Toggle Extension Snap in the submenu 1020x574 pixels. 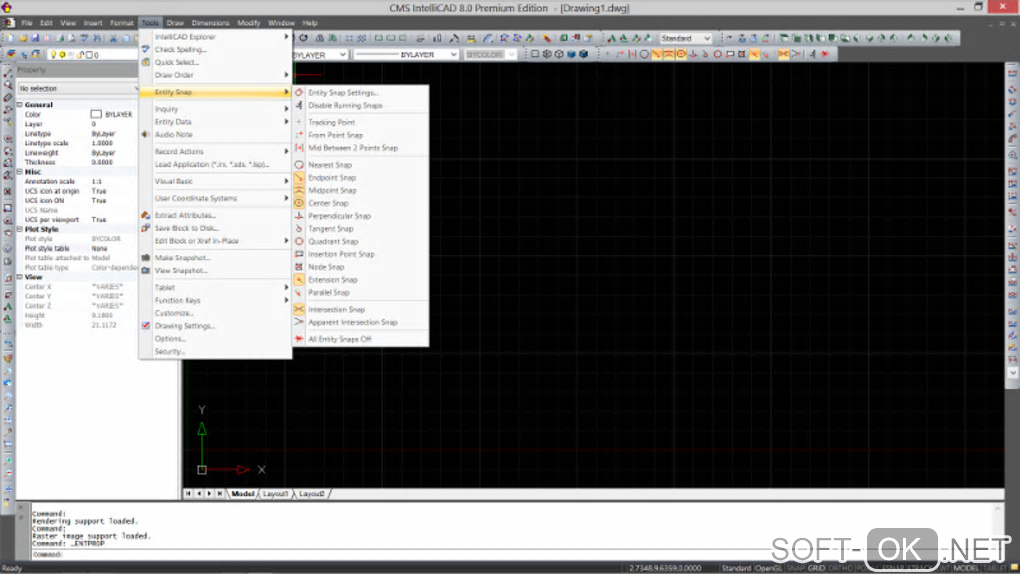point(361,280)
